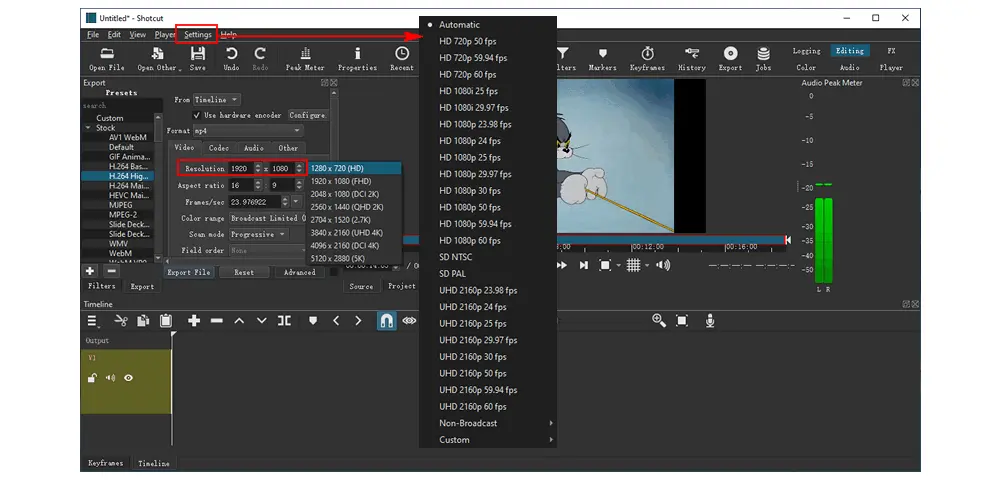The width and height of the screenshot is (1000, 480).
Task: Open the timeline hamburger menu
Action: [94, 321]
